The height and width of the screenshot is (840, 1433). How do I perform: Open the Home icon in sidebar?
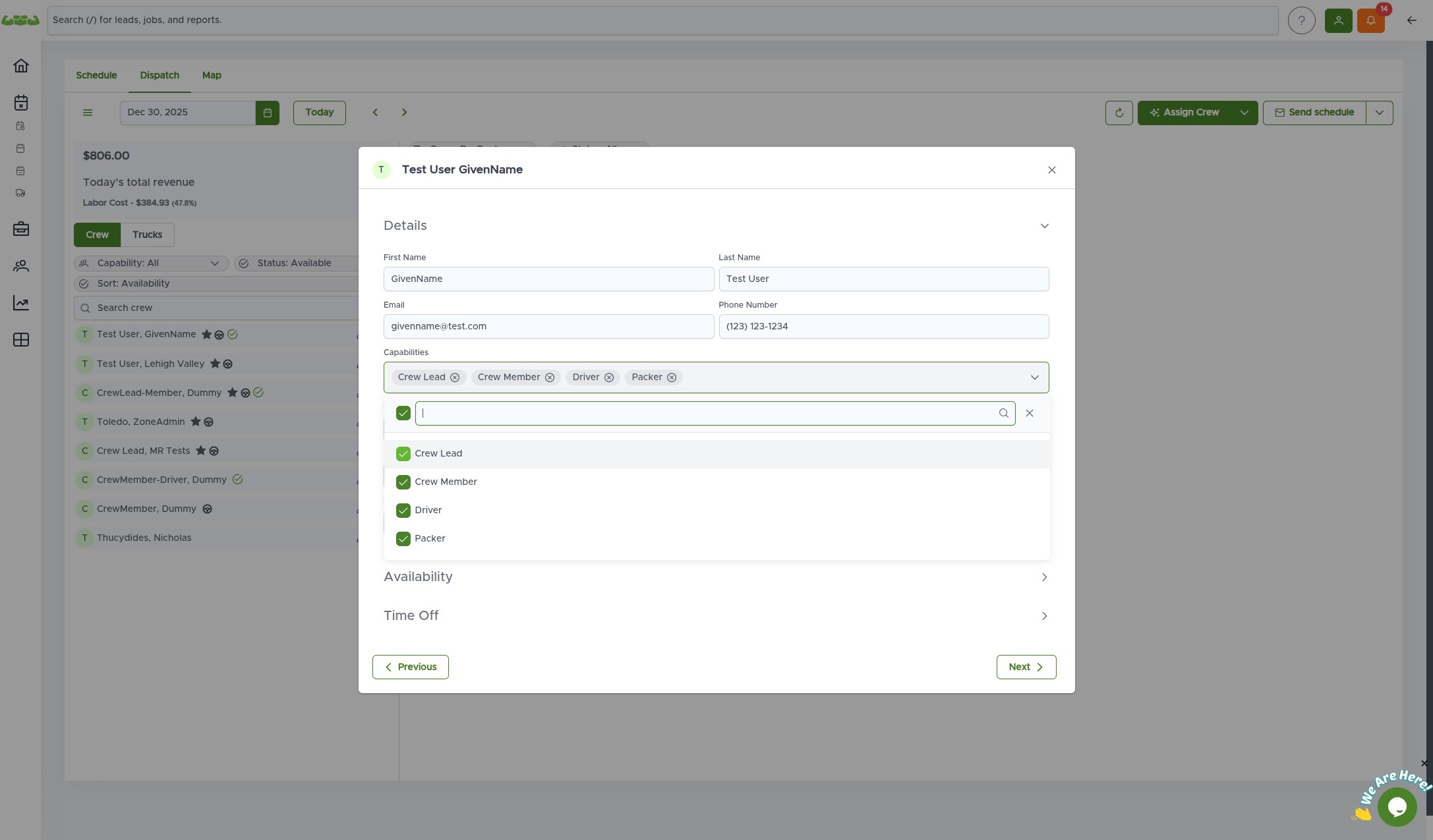[21, 66]
